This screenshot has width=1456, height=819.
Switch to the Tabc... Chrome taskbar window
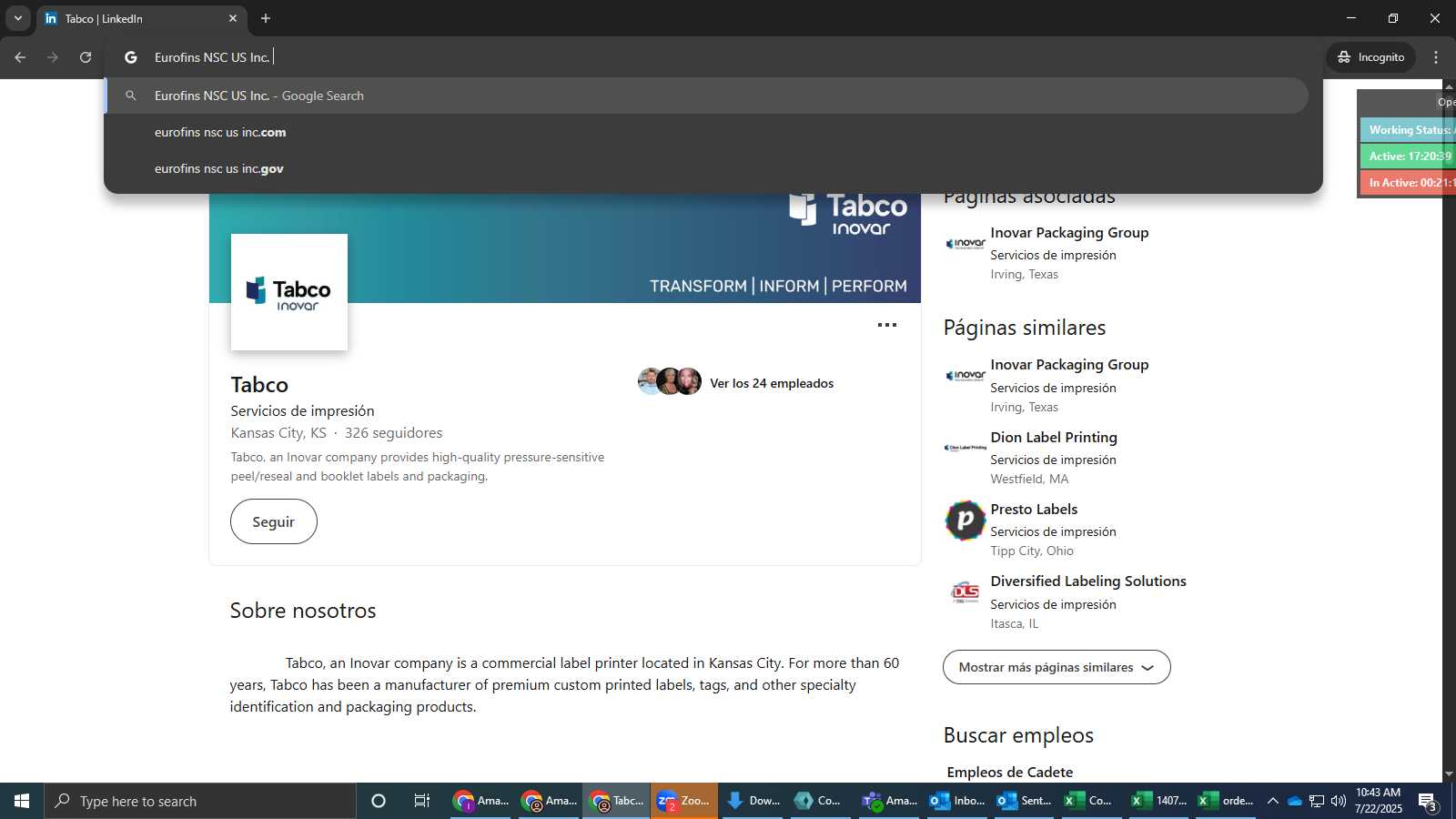click(617, 801)
